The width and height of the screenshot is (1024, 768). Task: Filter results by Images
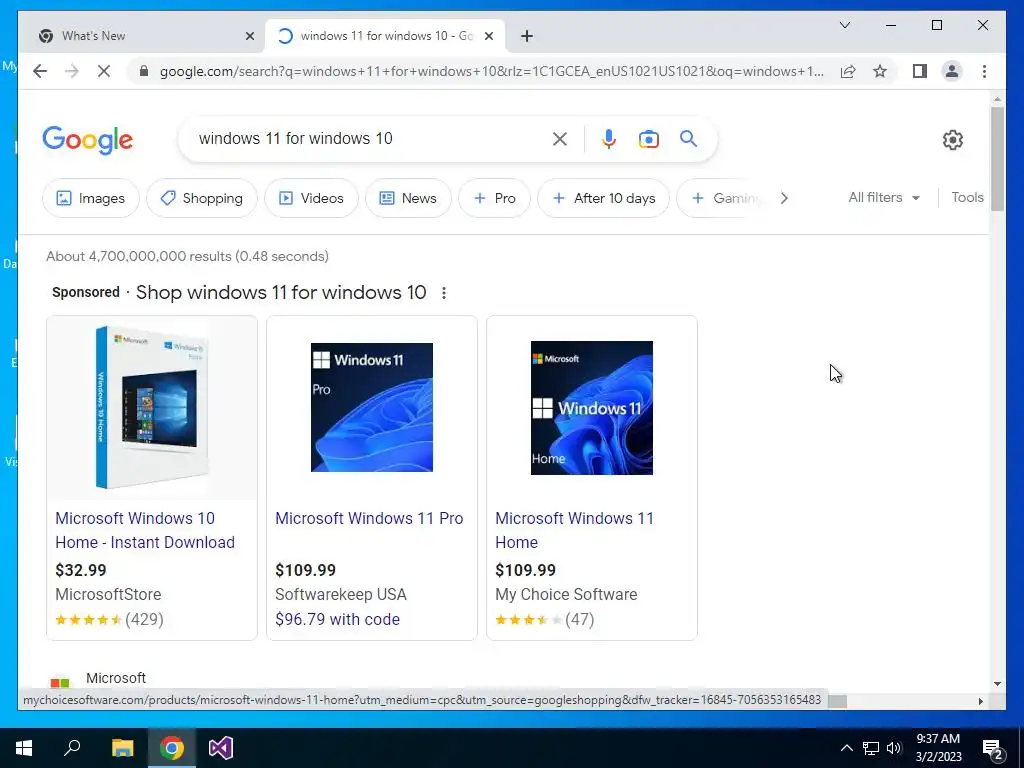pyautogui.click(x=91, y=198)
